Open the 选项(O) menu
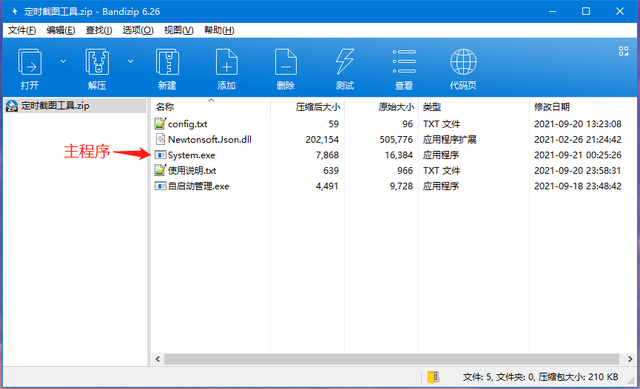 (138, 30)
